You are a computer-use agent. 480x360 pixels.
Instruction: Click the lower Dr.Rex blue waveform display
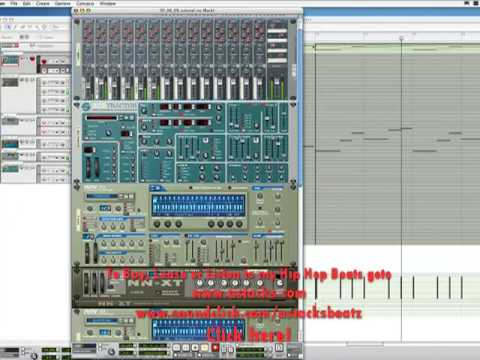click(198, 330)
